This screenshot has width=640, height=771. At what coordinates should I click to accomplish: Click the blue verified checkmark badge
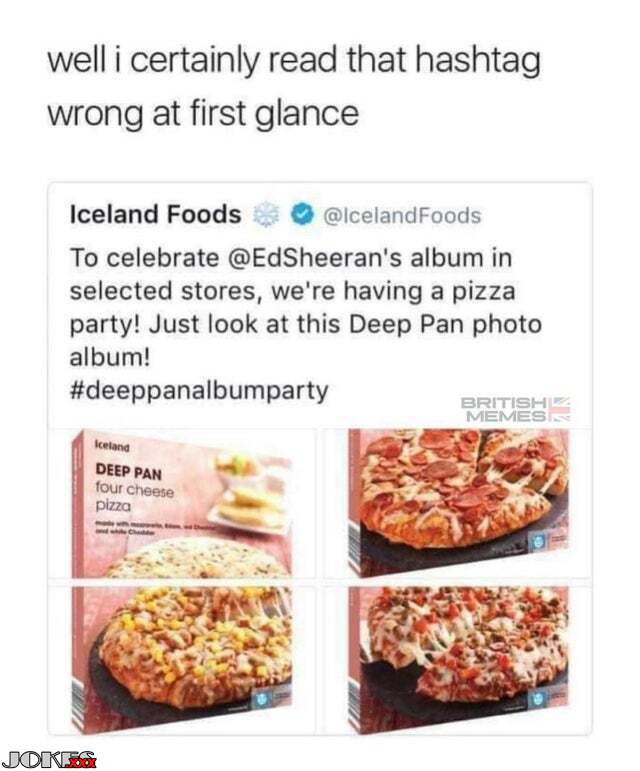[301, 215]
